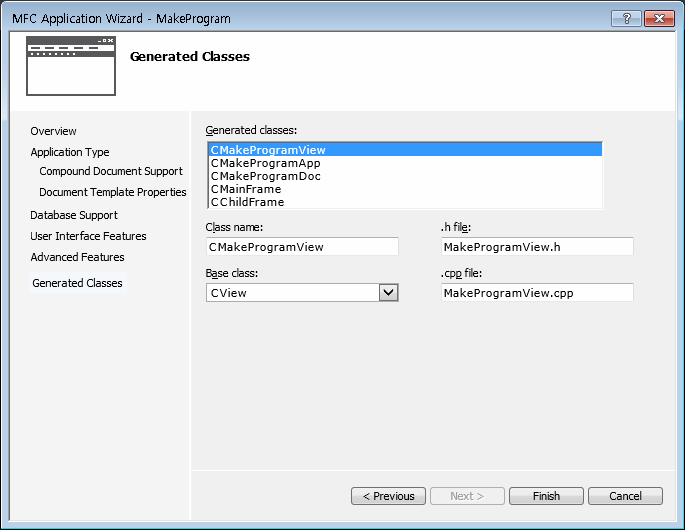685x530 pixels.
Task: Open User Interface Features page
Action: pyautogui.click(x=88, y=236)
